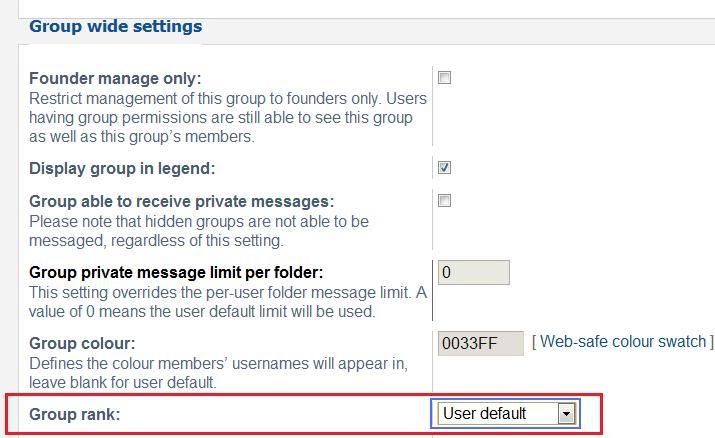
Task: Select the User default combo box text
Action: click(x=484, y=413)
